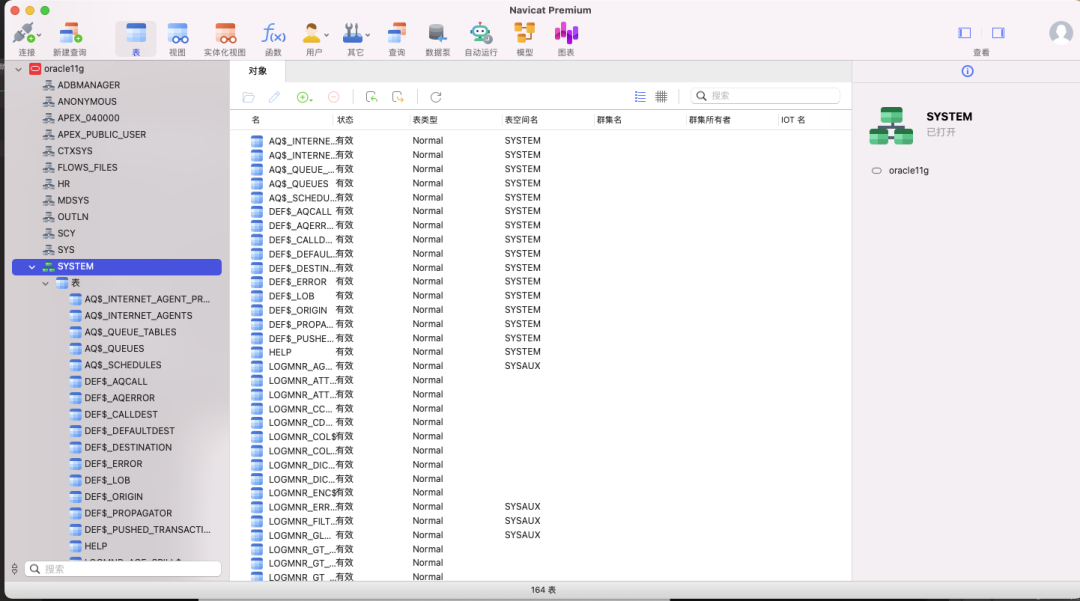This screenshot has height=601, width=1080.
Task: Sort by the 状态 column header
Action: point(345,120)
